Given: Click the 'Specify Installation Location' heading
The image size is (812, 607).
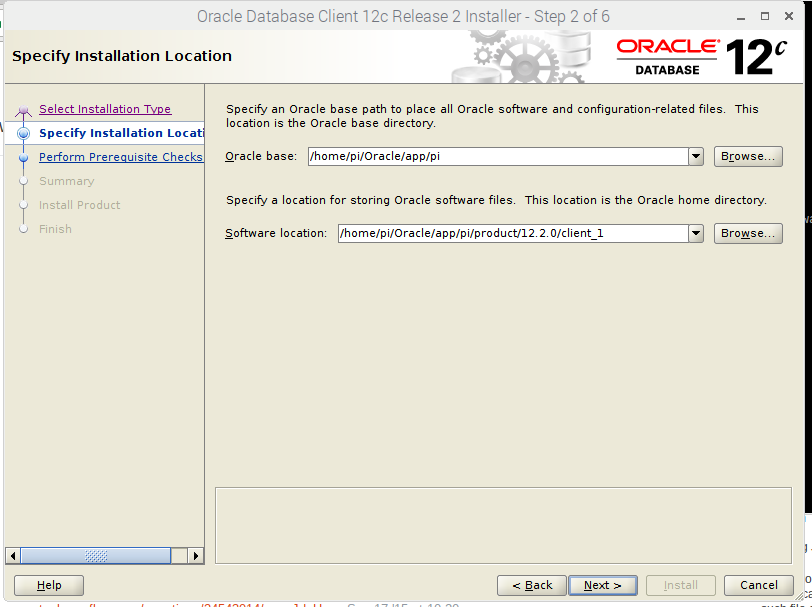Looking at the screenshot, I should 122,56.
